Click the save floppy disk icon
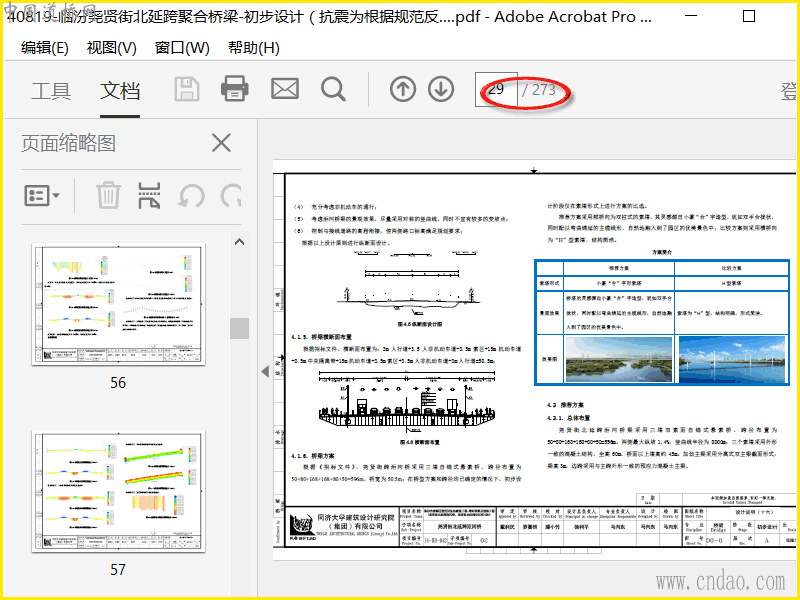The height and width of the screenshot is (600, 800). tap(187, 89)
